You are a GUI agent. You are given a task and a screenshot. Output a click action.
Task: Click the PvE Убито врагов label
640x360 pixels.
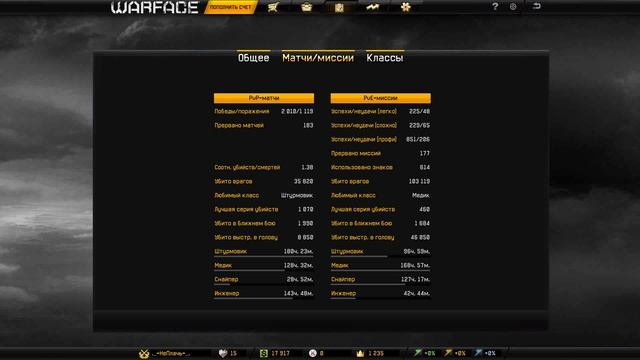(x=350, y=181)
